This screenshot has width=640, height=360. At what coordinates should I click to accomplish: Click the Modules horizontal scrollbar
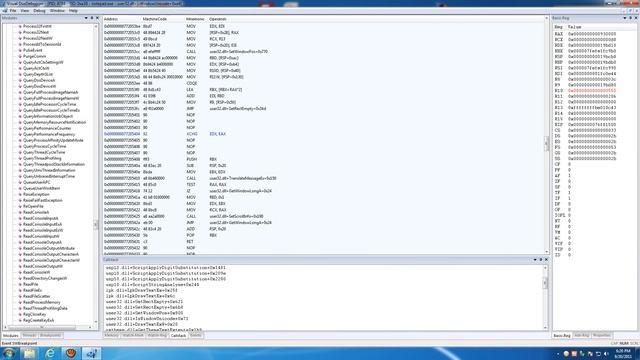coord(49,327)
